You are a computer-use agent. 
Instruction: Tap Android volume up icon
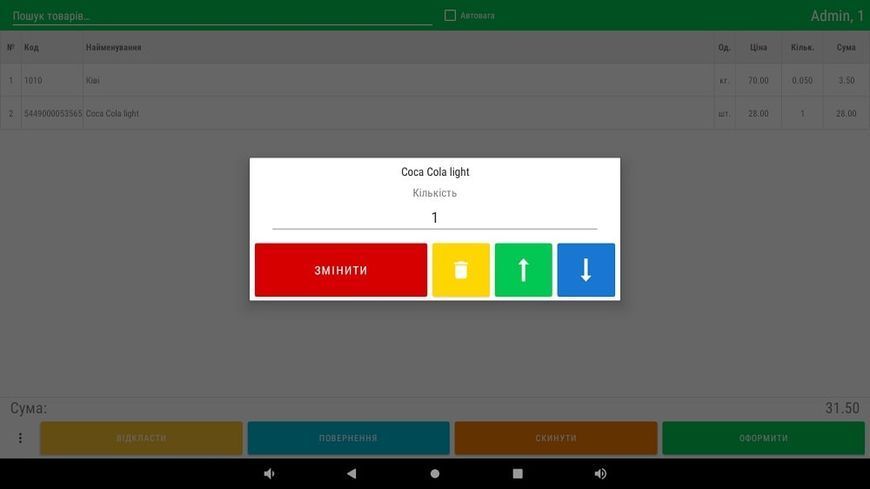(x=600, y=473)
